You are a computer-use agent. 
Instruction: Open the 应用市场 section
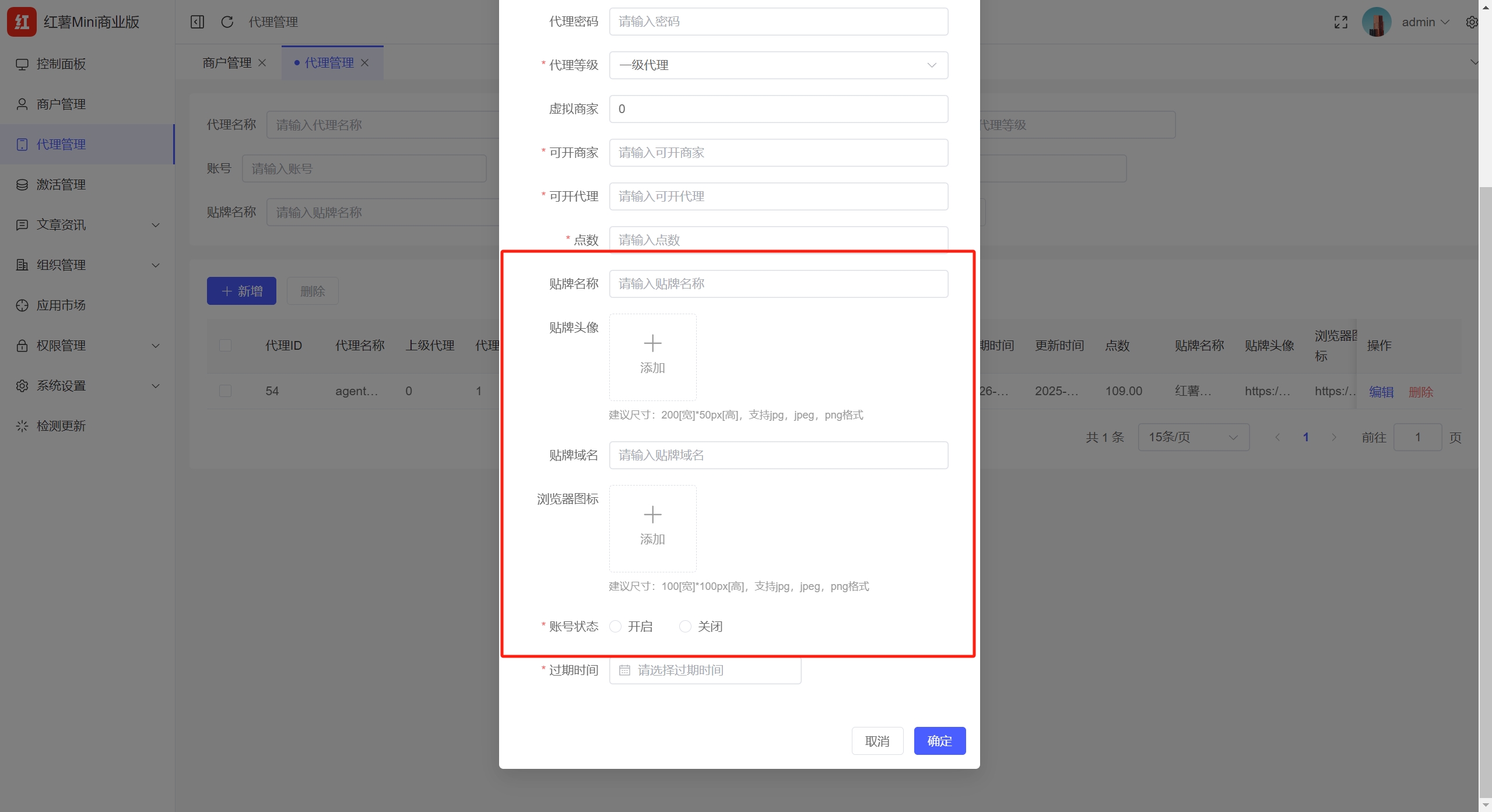(x=61, y=305)
